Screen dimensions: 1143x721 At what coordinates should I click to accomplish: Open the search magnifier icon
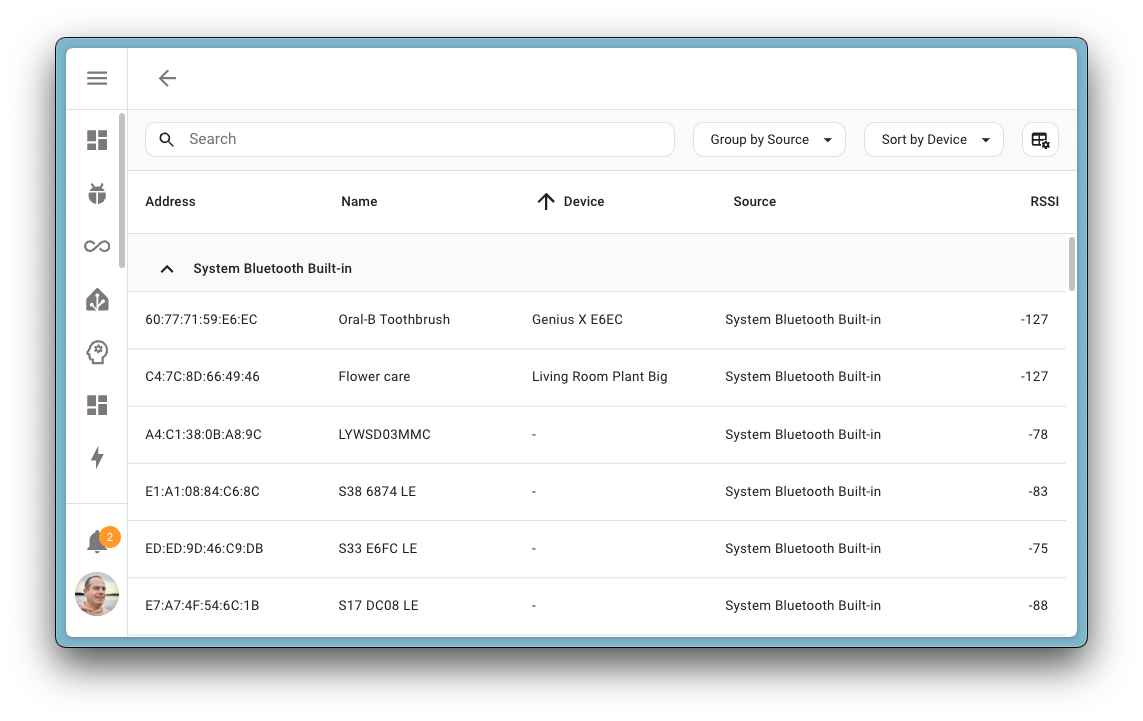coord(167,139)
